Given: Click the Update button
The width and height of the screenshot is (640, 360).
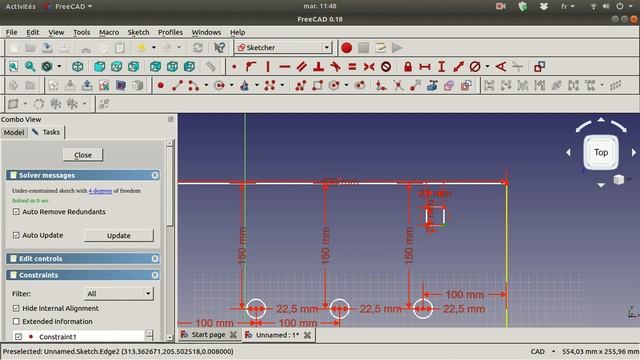Looking at the screenshot, I should (x=119, y=236).
